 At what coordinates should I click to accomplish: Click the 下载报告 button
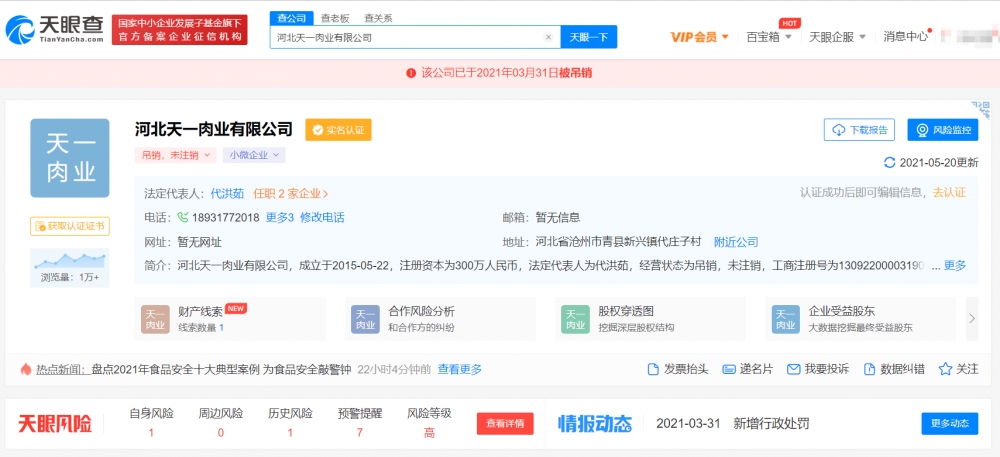coord(859,130)
